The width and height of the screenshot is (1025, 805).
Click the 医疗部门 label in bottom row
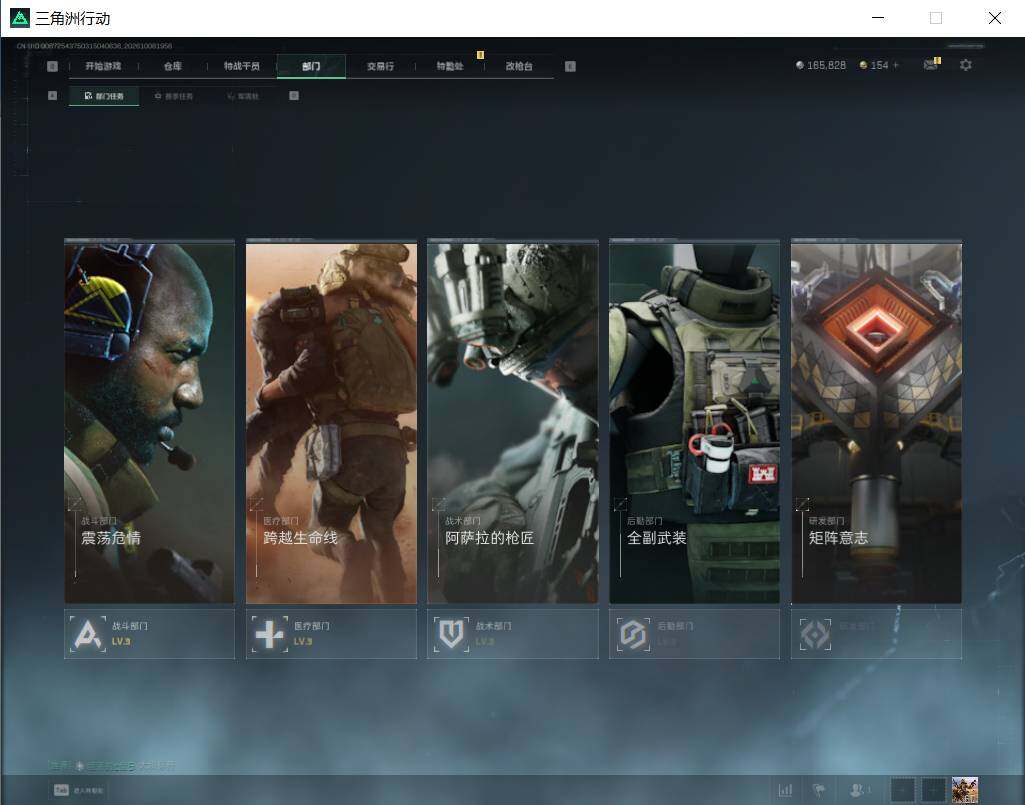(312, 626)
